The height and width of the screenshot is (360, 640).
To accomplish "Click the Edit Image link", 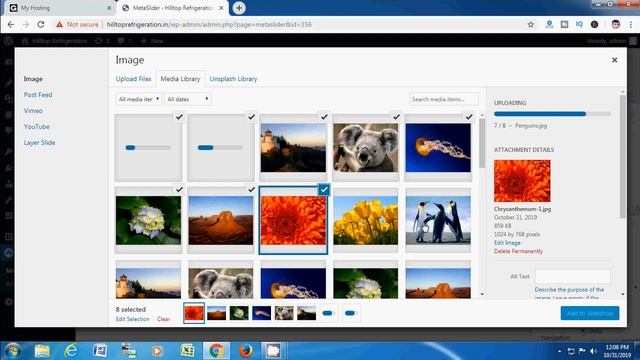I will (x=507, y=242).
